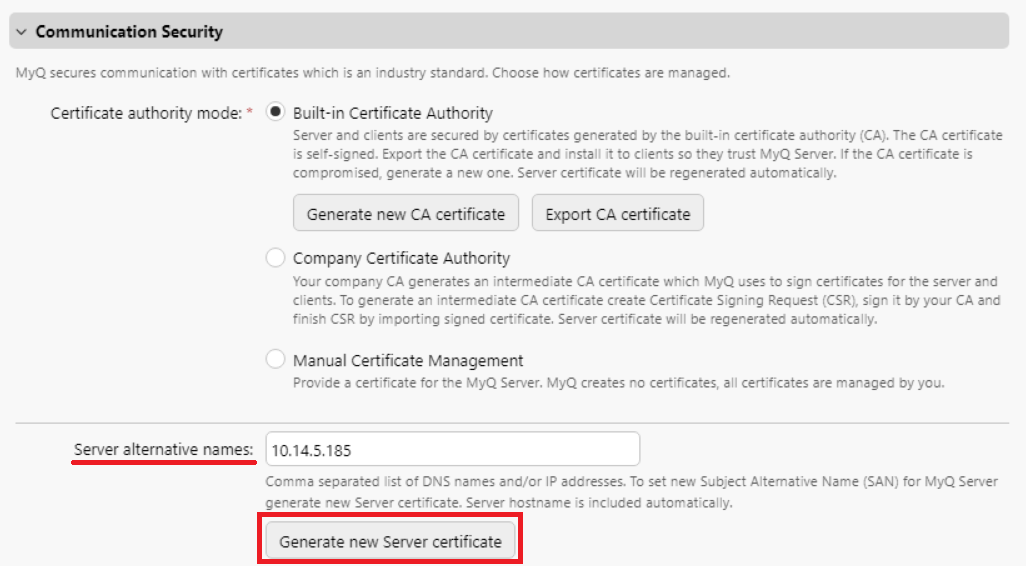Click the Server alternative names label
Image resolution: width=1026 pixels, height=566 pixels.
[x=164, y=450]
